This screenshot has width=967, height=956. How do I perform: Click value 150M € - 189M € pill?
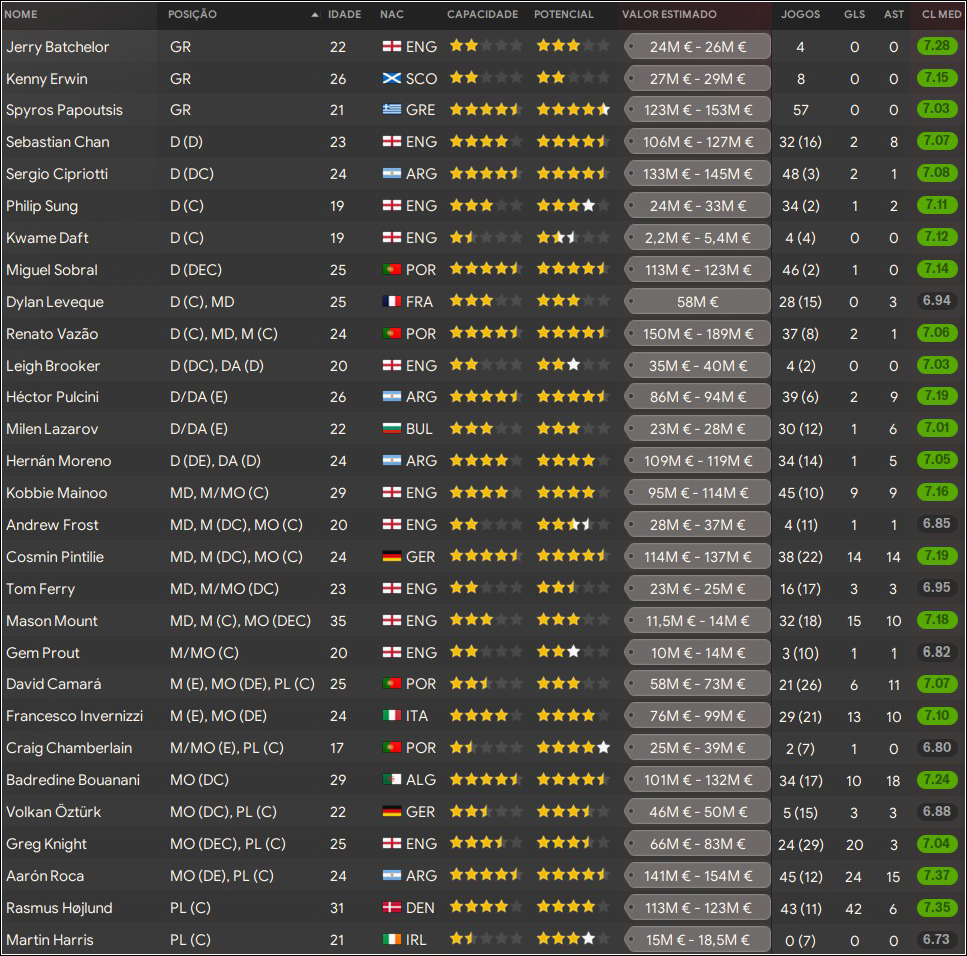(x=697, y=334)
